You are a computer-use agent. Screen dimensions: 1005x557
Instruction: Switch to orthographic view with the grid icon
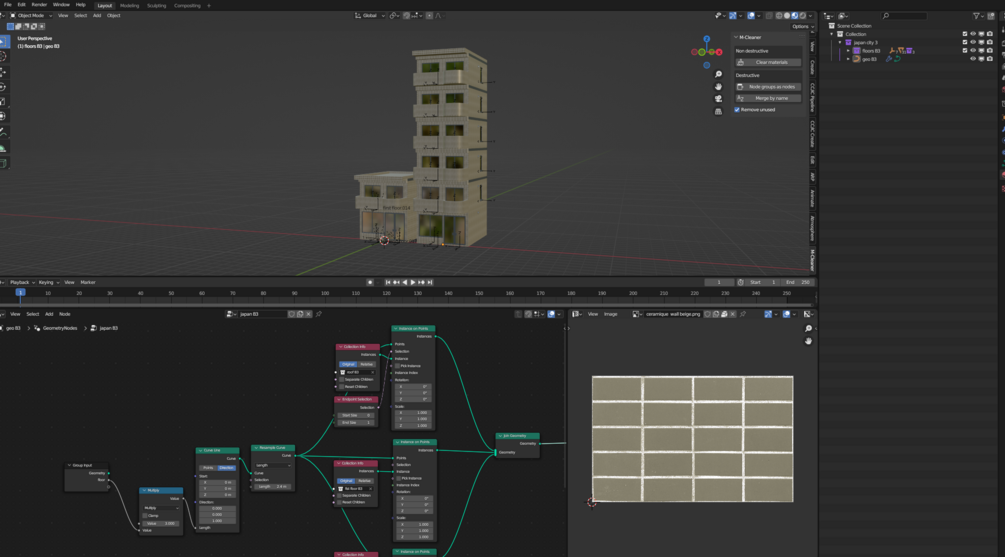coord(718,111)
